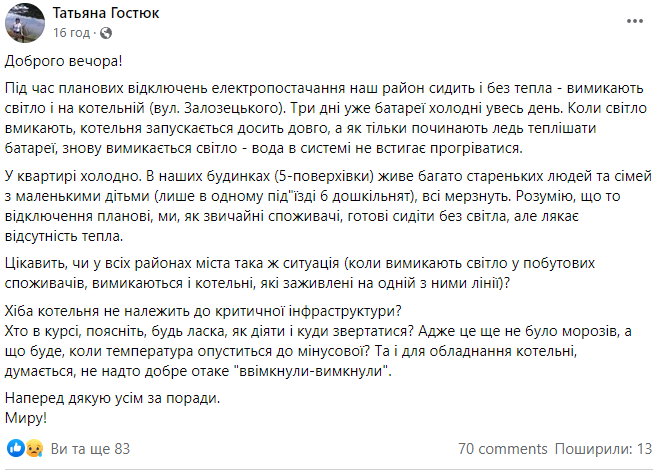This screenshot has width=662, height=472.
Task: View shares via 'Поширили: 13'
Action: pyautogui.click(x=600, y=449)
